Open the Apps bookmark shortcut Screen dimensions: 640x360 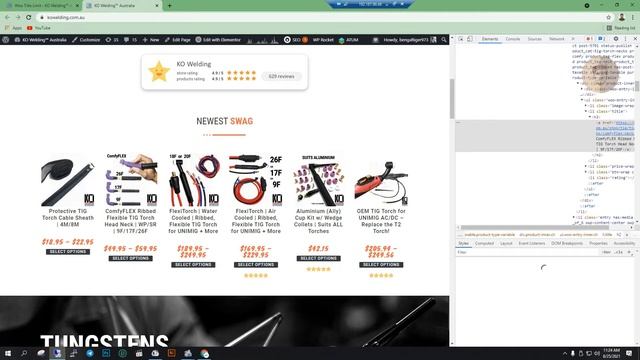point(13,28)
